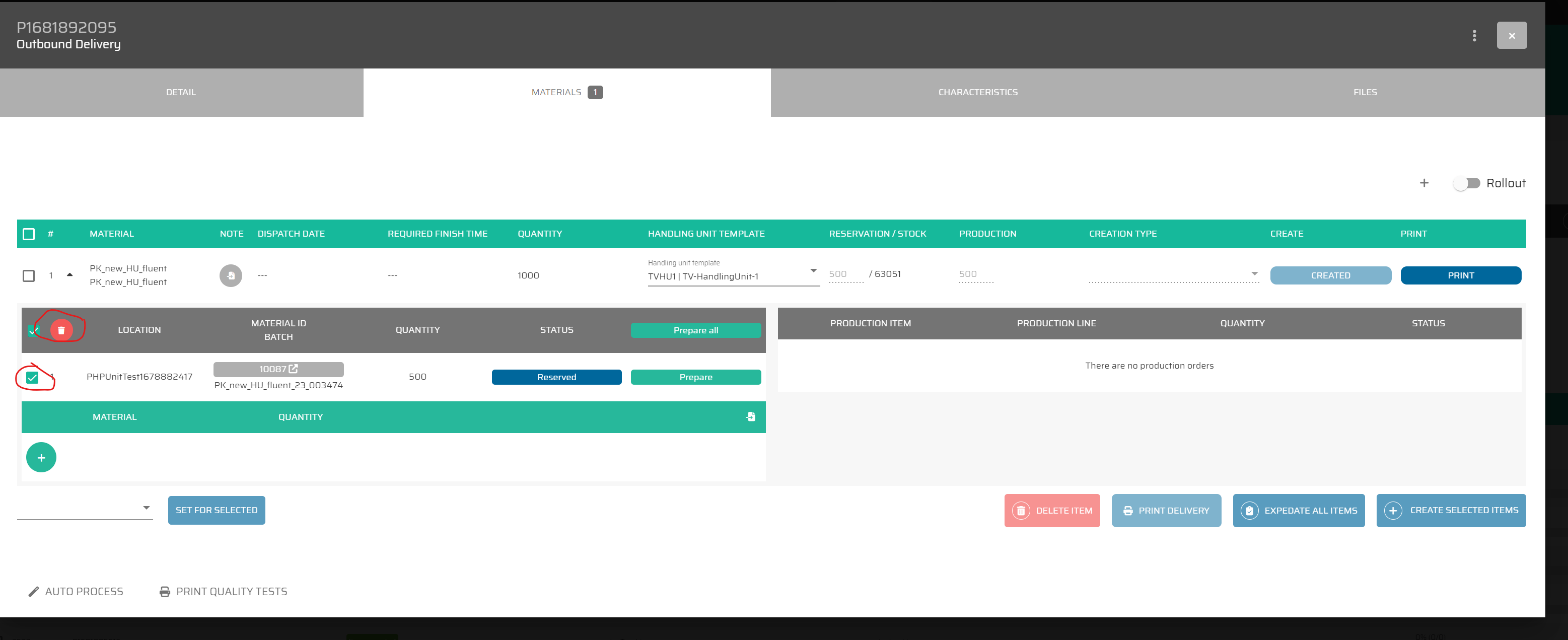Image resolution: width=1568 pixels, height=640 pixels.
Task: Click the printer icon for Print Quality Tests
Action: (164, 591)
